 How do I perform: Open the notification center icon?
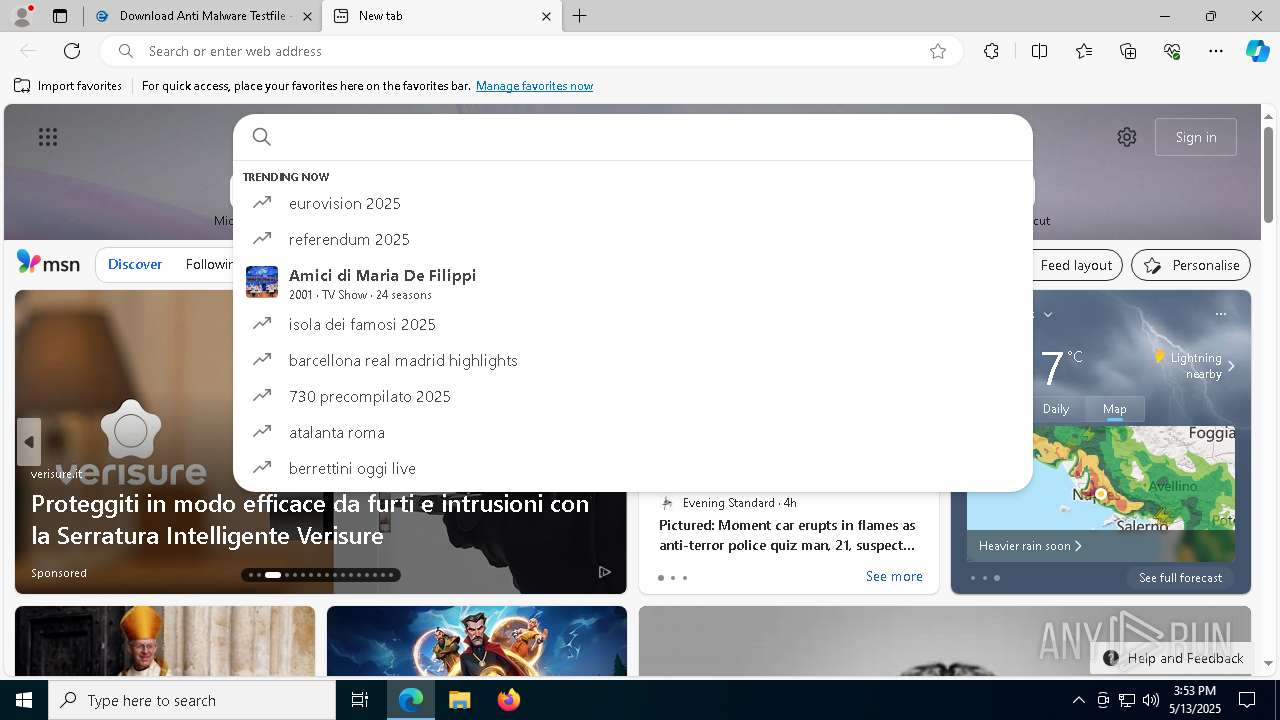pyautogui.click(x=1247, y=700)
